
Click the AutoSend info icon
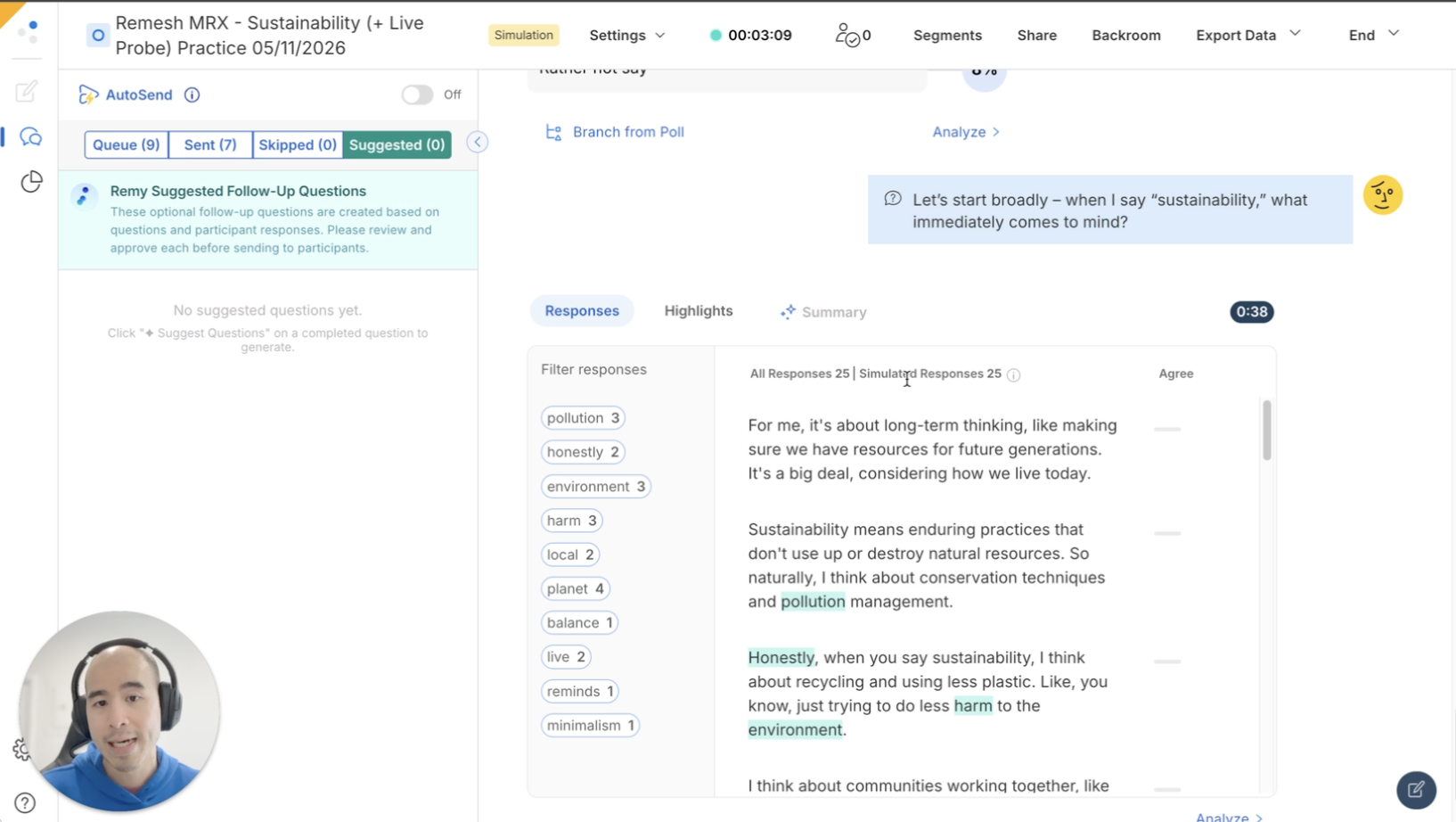pyautogui.click(x=192, y=95)
